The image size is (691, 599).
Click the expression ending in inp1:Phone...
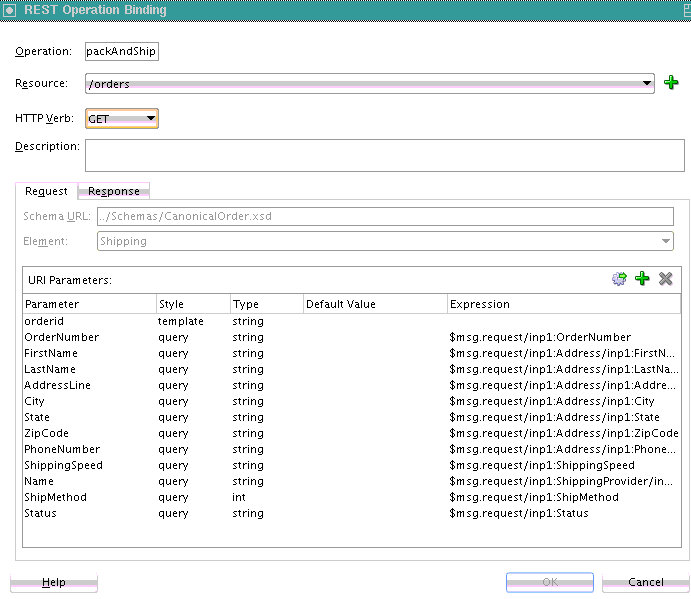pos(564,449)
